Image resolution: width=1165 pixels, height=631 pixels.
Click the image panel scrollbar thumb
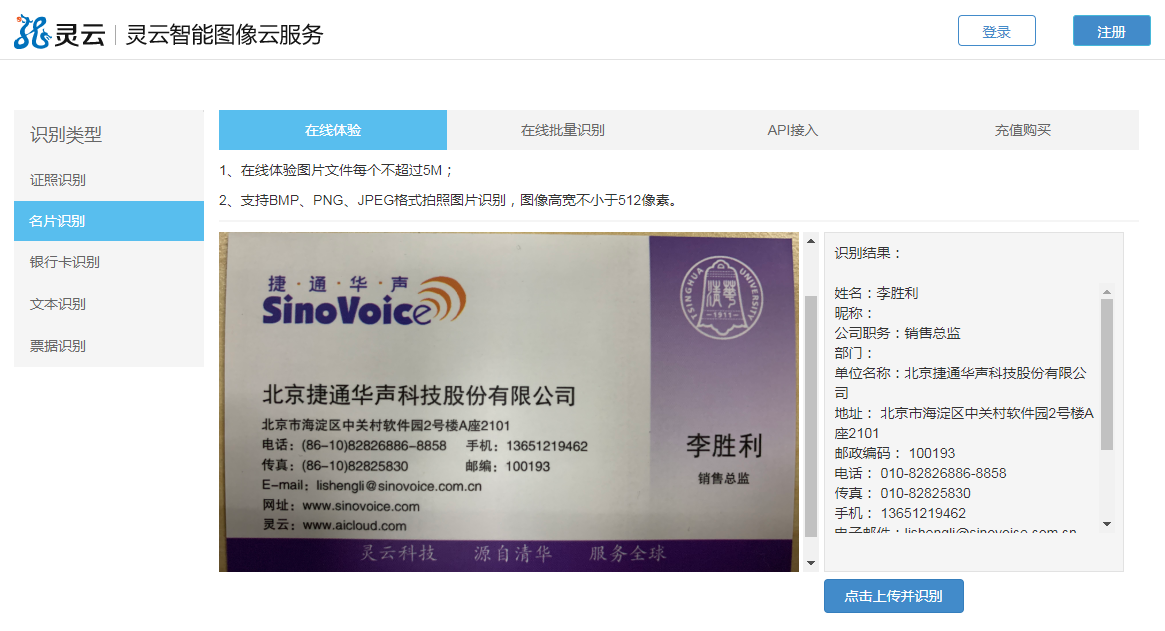pyautogui.click(x=810, y=415)
